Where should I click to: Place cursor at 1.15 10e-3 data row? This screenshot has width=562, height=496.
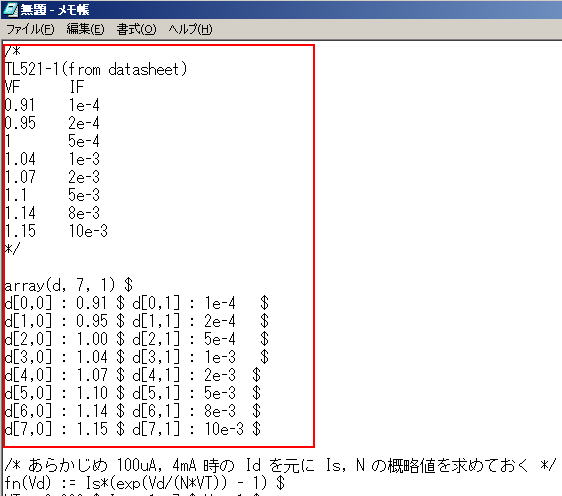56,231
